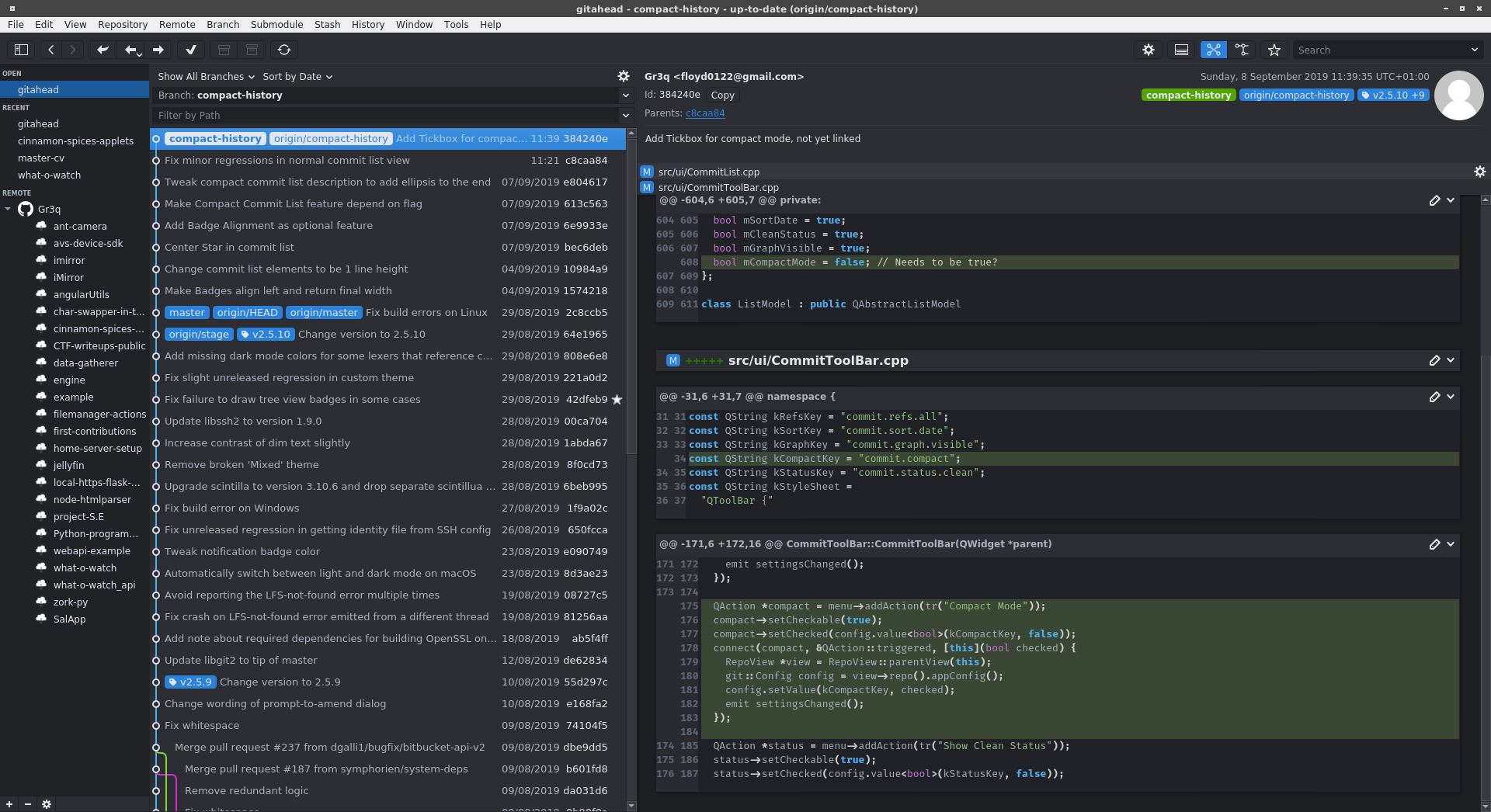Open the Repository menu
1491x812 pixels.
123,25
